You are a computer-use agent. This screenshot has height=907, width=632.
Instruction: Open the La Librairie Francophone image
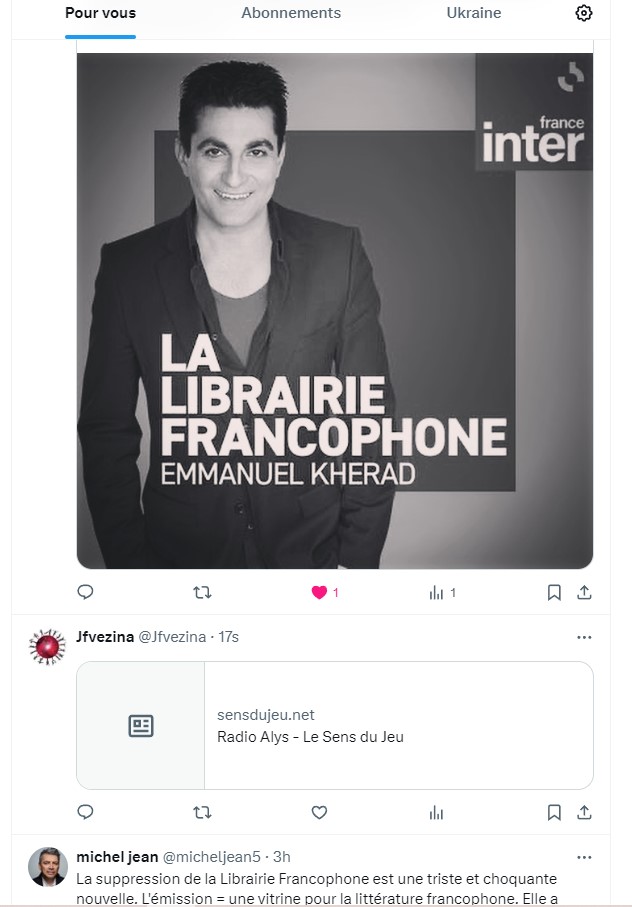click(x=335, y=310)
